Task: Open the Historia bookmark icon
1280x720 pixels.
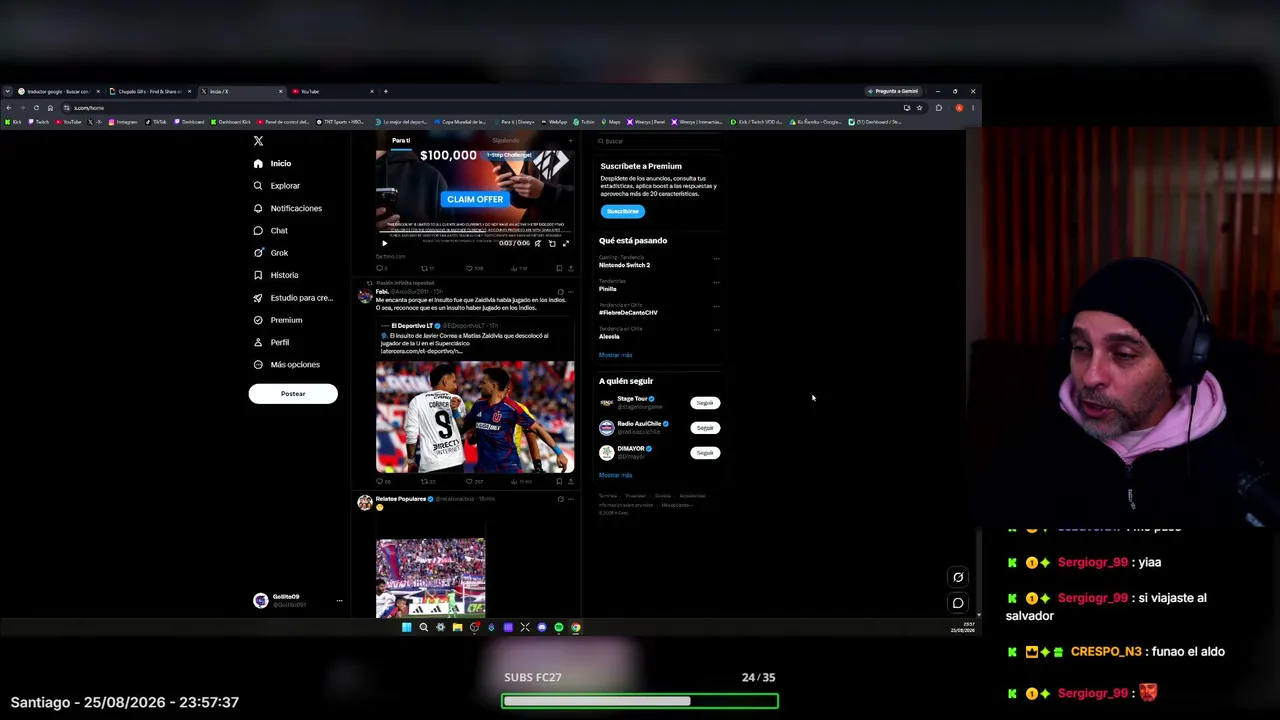Action: (258, 275)
